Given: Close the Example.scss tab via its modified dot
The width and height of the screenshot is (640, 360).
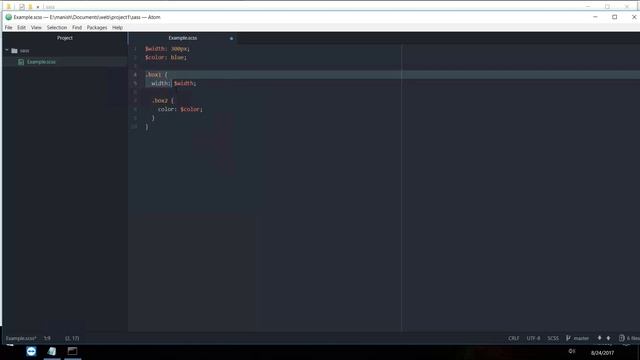Looking at the screenshot, I should pyautogui.click(x=231, y=38).
